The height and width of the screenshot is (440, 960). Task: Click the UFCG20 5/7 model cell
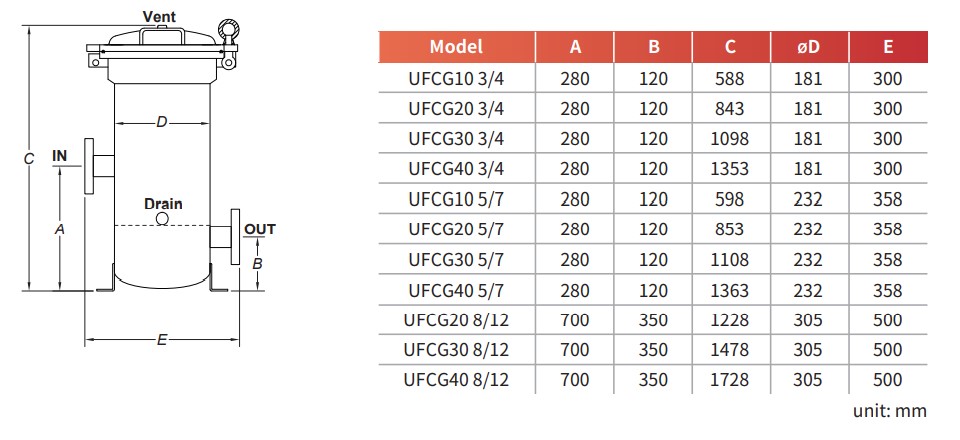pyautogui.click(x=456, y=229)
